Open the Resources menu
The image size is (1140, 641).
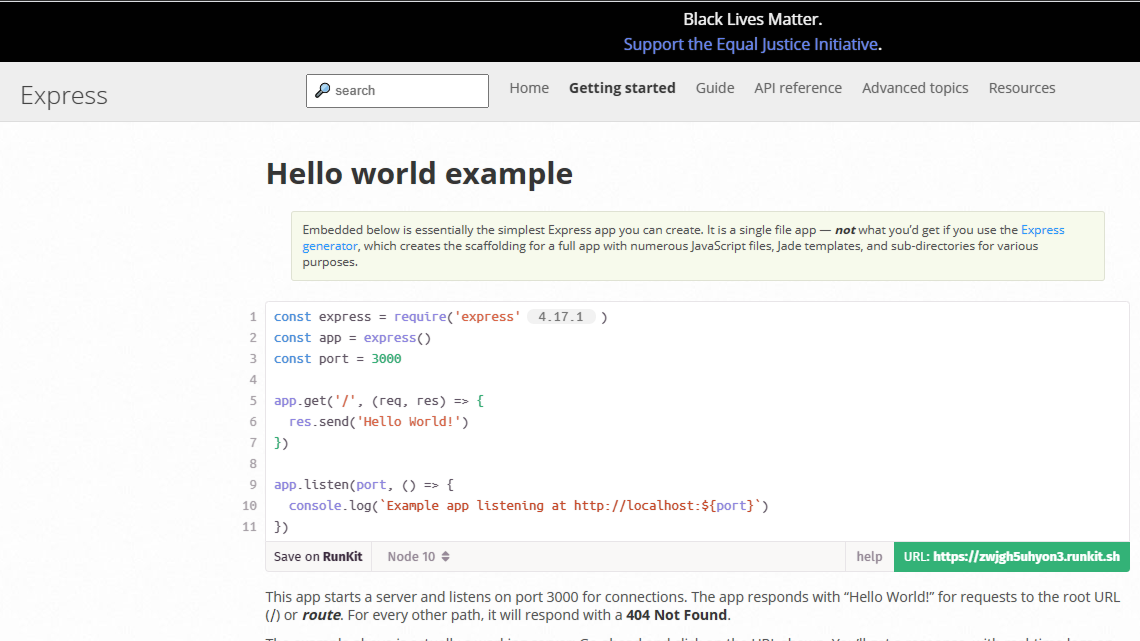(1022, 88)
